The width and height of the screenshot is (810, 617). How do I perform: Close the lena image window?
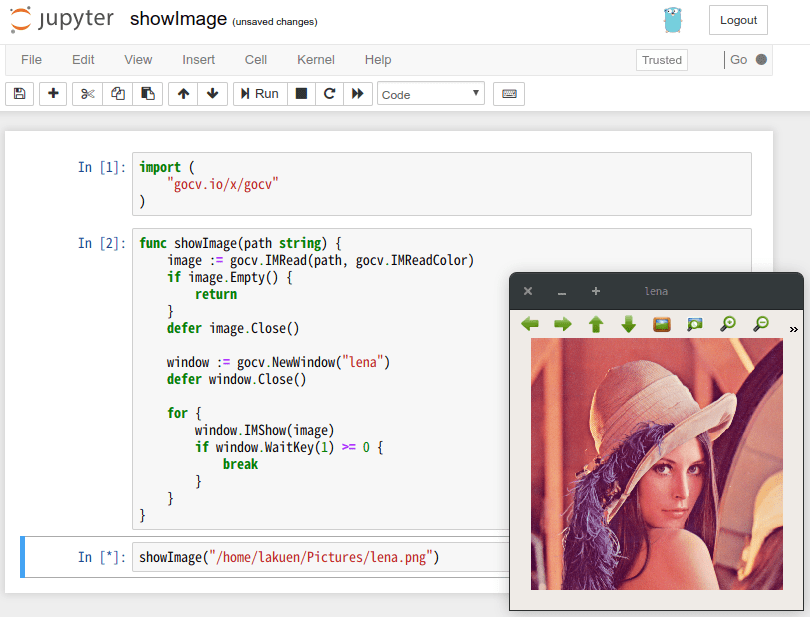pyautogui.click(x=527, y=291)
